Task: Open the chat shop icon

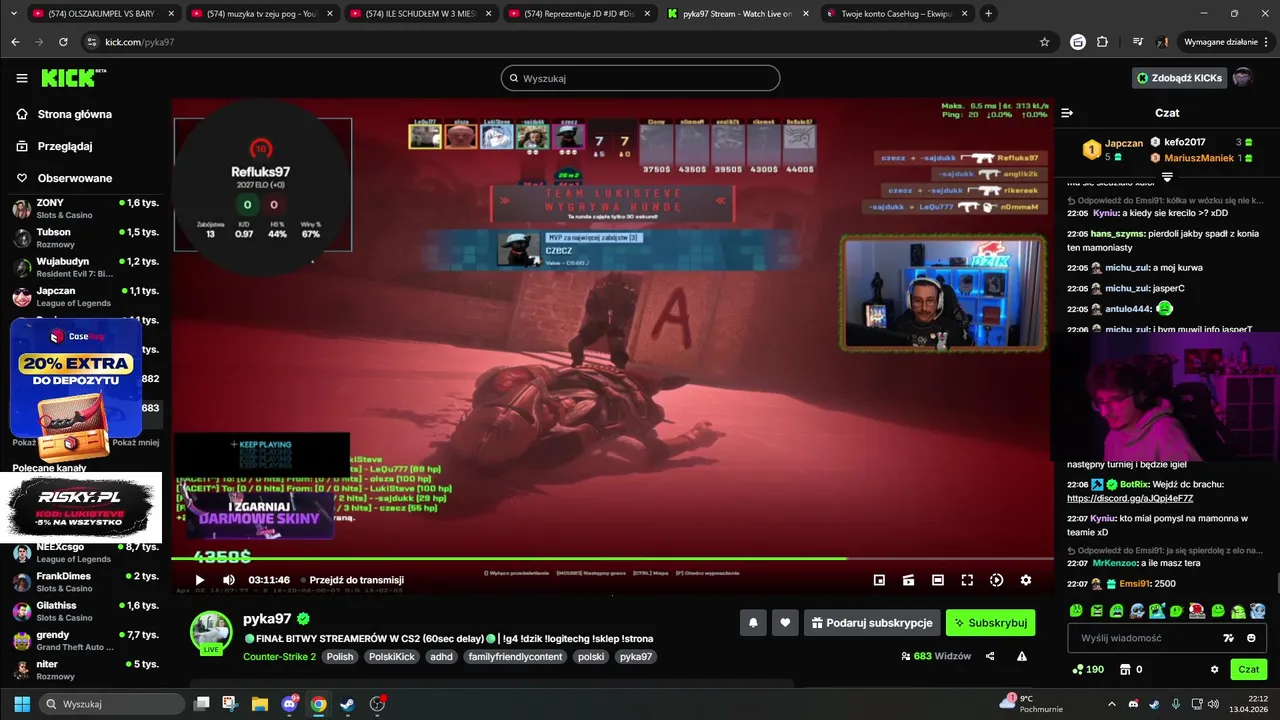Action: tap(1124, 669)
